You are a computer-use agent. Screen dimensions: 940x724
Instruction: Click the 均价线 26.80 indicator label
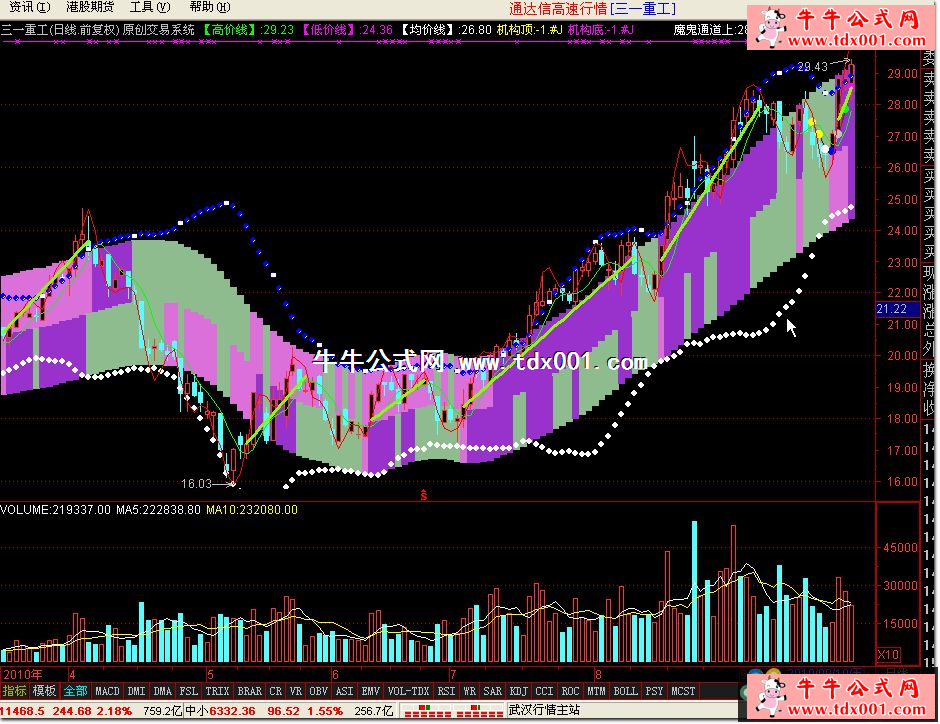click(x=445, y=29)
